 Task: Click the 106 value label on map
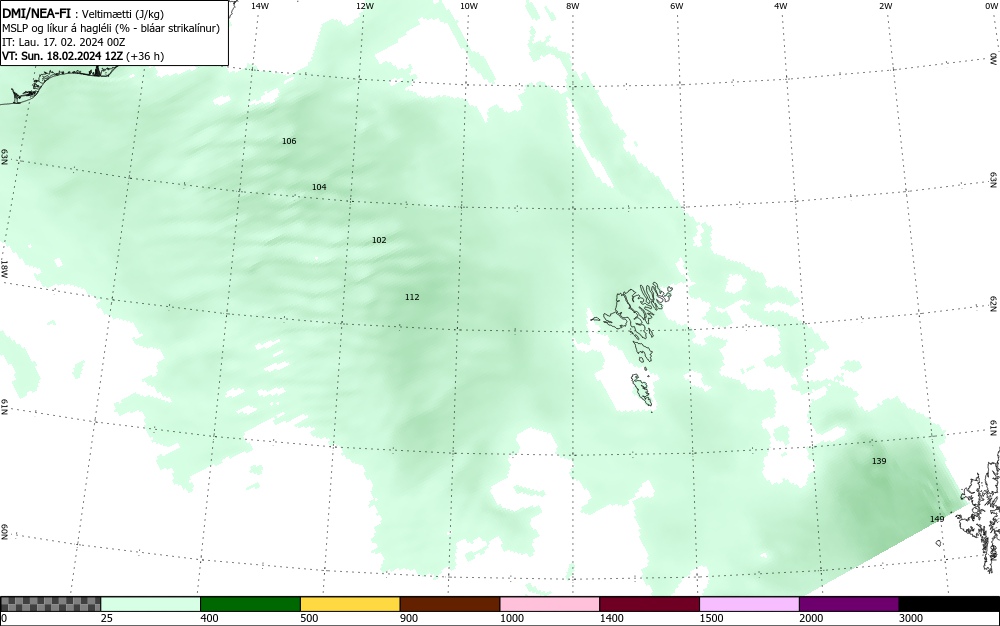coord(289,141)
